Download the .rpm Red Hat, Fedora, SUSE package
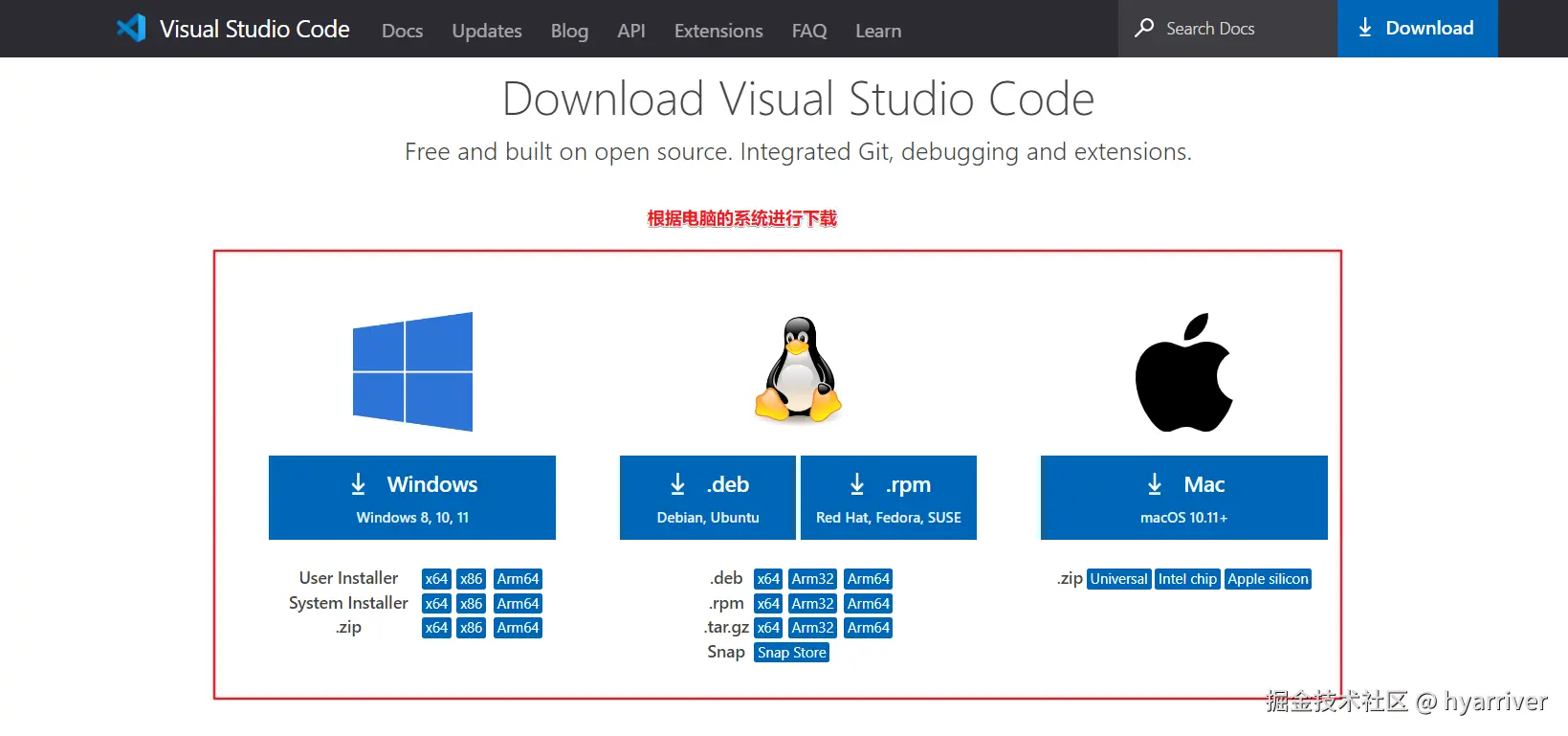The width and height of the screenshot is (1568, 736). 889,498
